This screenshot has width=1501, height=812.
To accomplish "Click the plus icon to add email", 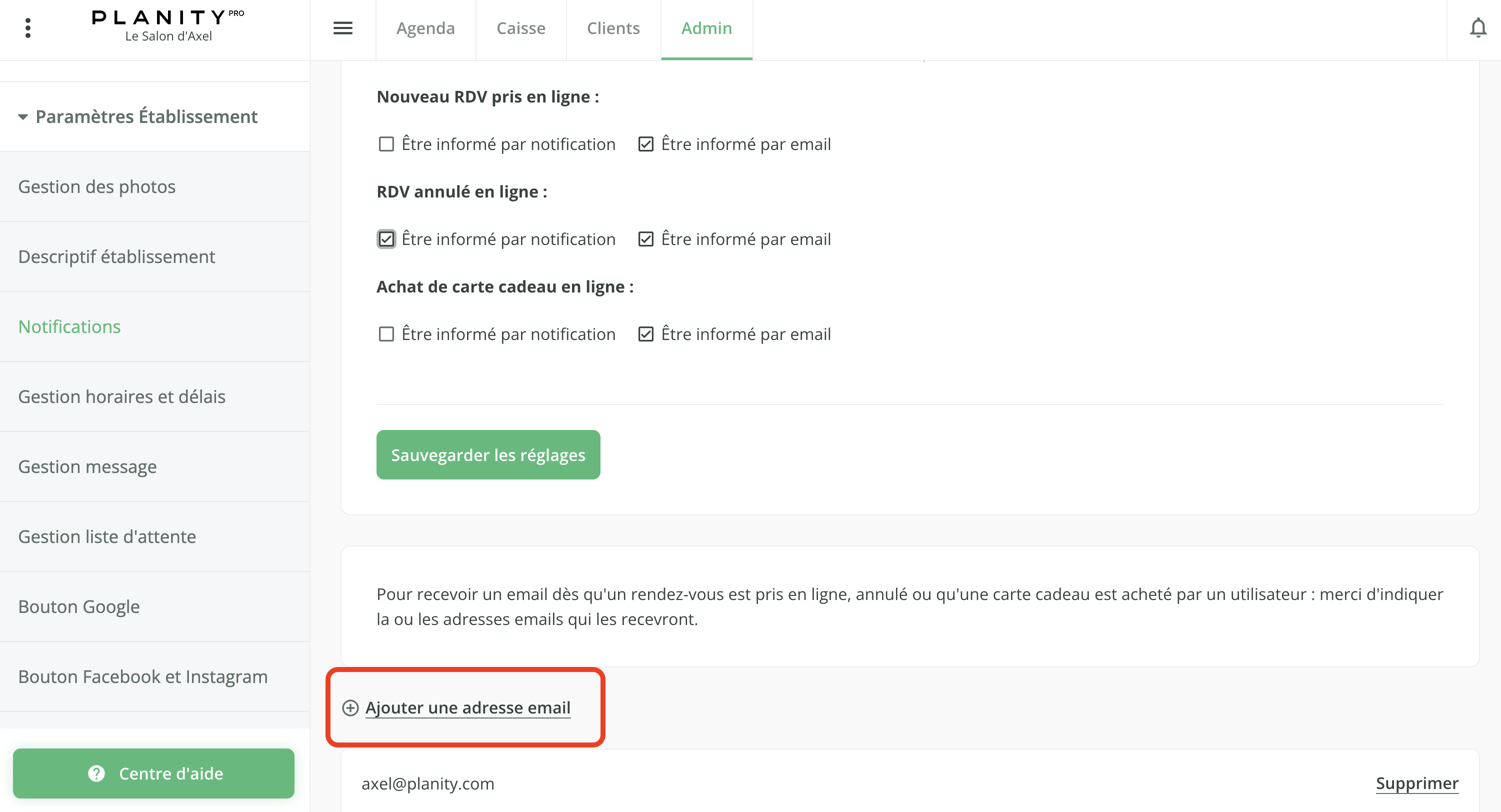I will (350, 707).
